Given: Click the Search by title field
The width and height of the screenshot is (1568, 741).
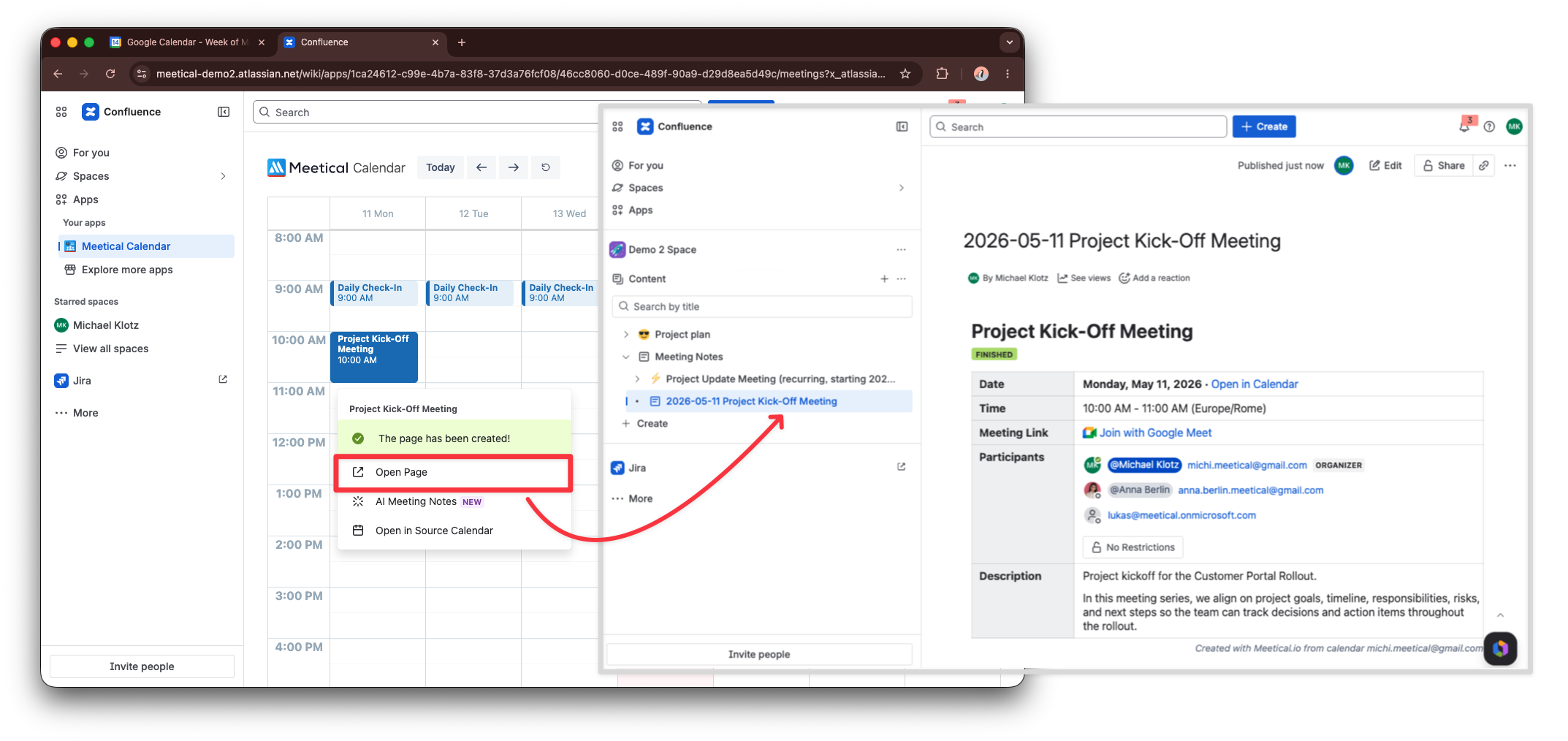Looking at the screenshot, I should 761,307.
